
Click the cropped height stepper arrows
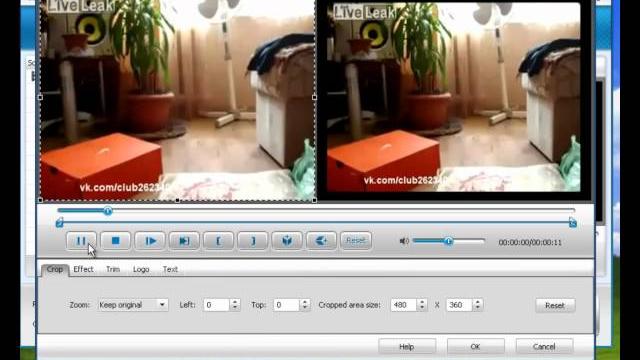478,305
